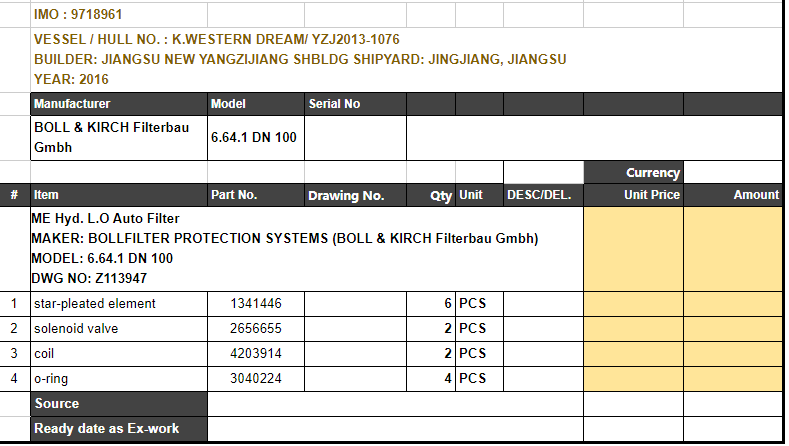The image size is (789, 446).
Task: Click the Drawing No. column header
Action: coord(354,195)
